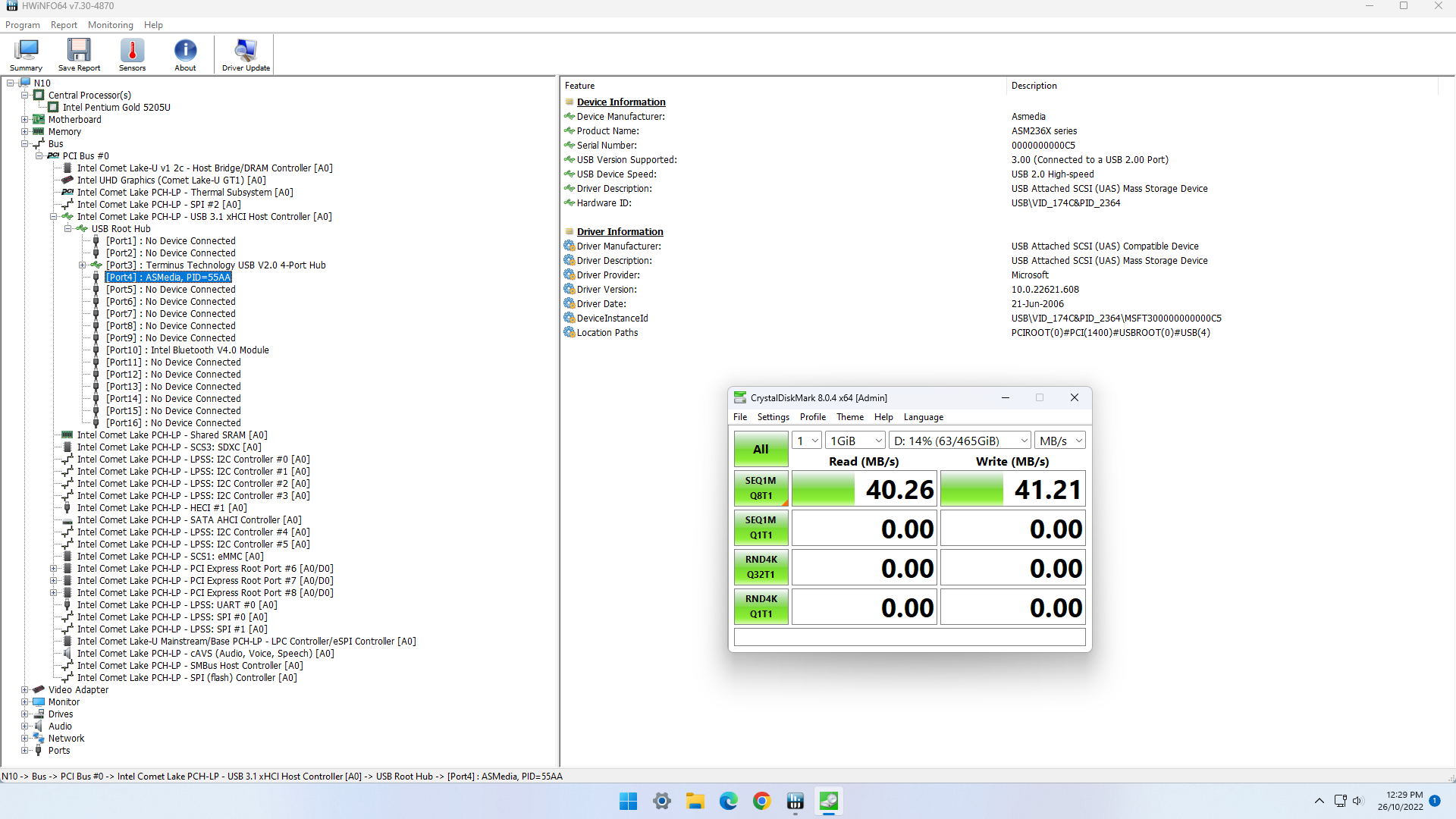Image resolution: width=1456 pixels, height=819 pixels.
Task: Click the CrystalDiskMark comment text field
Action: [x=909, y=637]
